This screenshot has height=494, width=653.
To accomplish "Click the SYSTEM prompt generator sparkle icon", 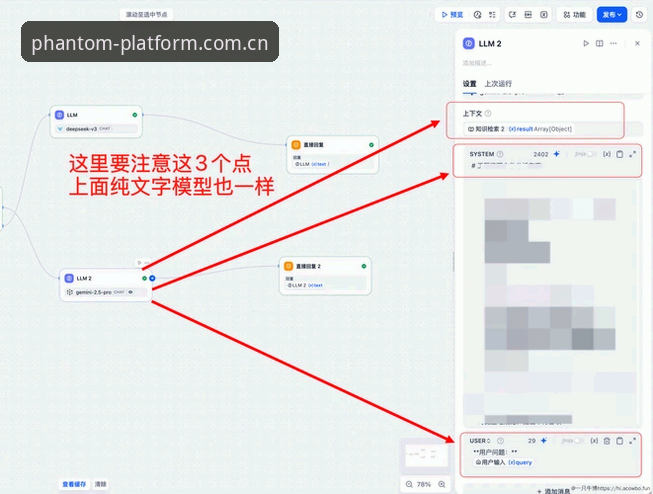I will 556,154.
